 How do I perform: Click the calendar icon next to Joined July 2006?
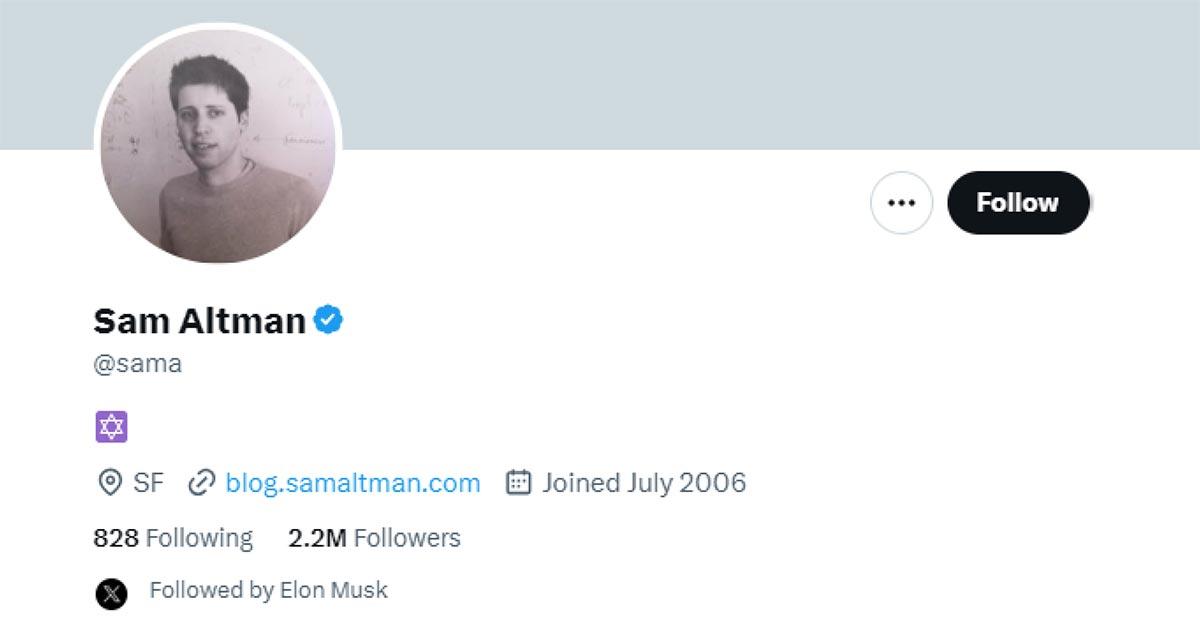[x=516, y=482]
